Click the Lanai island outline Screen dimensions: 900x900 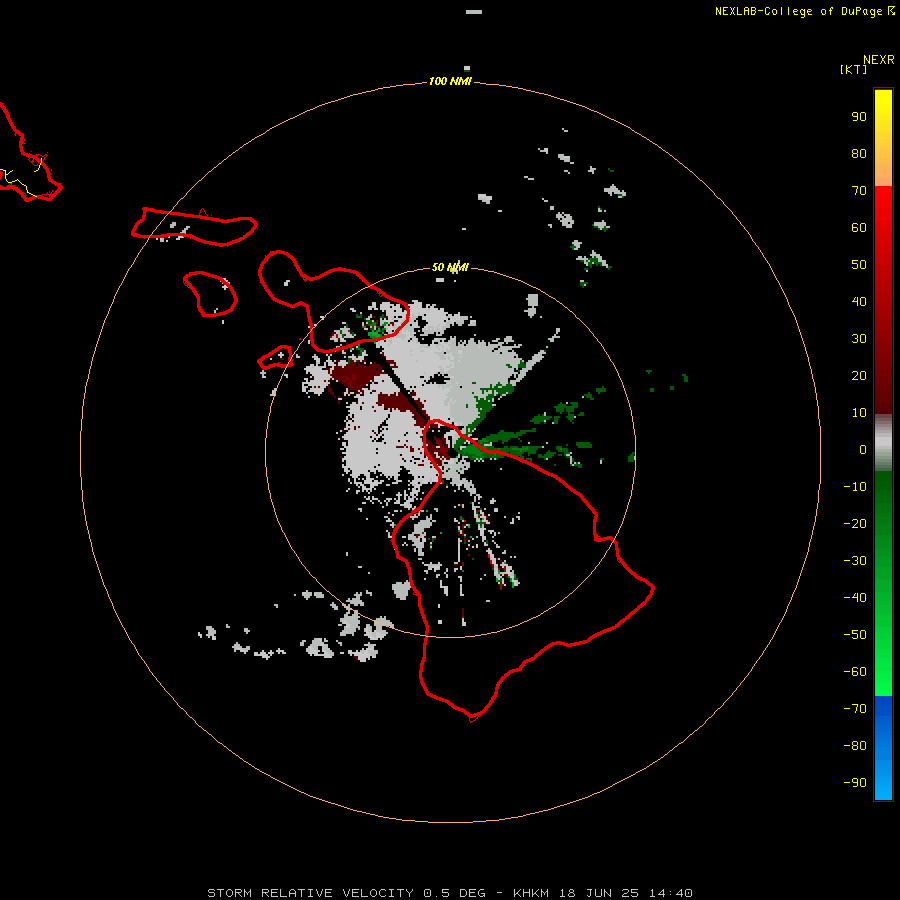pos(210,293)
